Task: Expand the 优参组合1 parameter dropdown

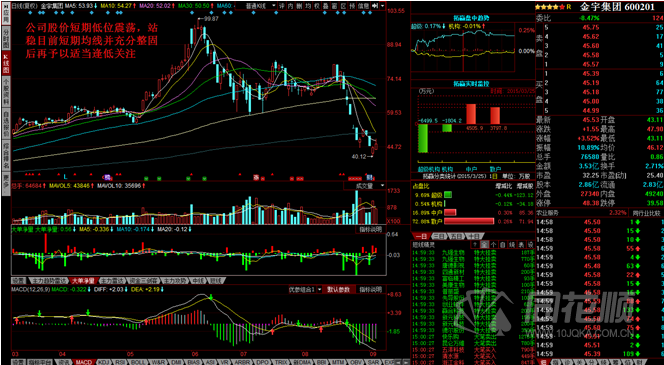Action: point(305,290)
